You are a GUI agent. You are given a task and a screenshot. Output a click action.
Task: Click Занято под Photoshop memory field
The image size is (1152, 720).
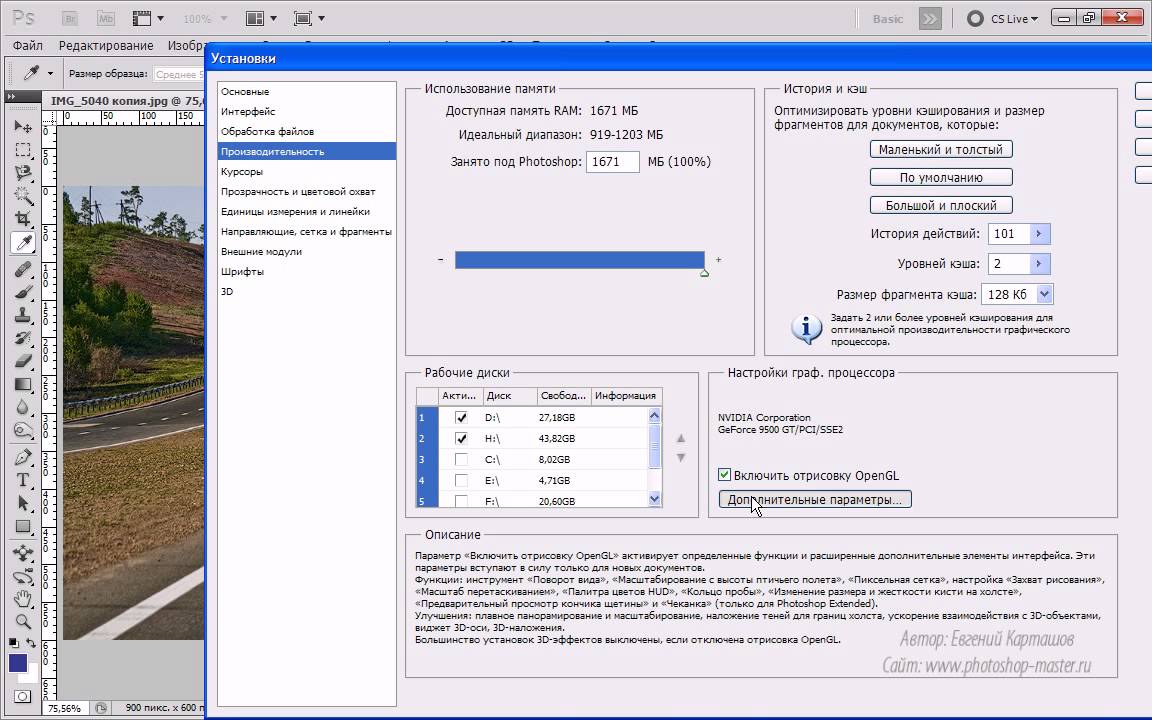point(613,162)
